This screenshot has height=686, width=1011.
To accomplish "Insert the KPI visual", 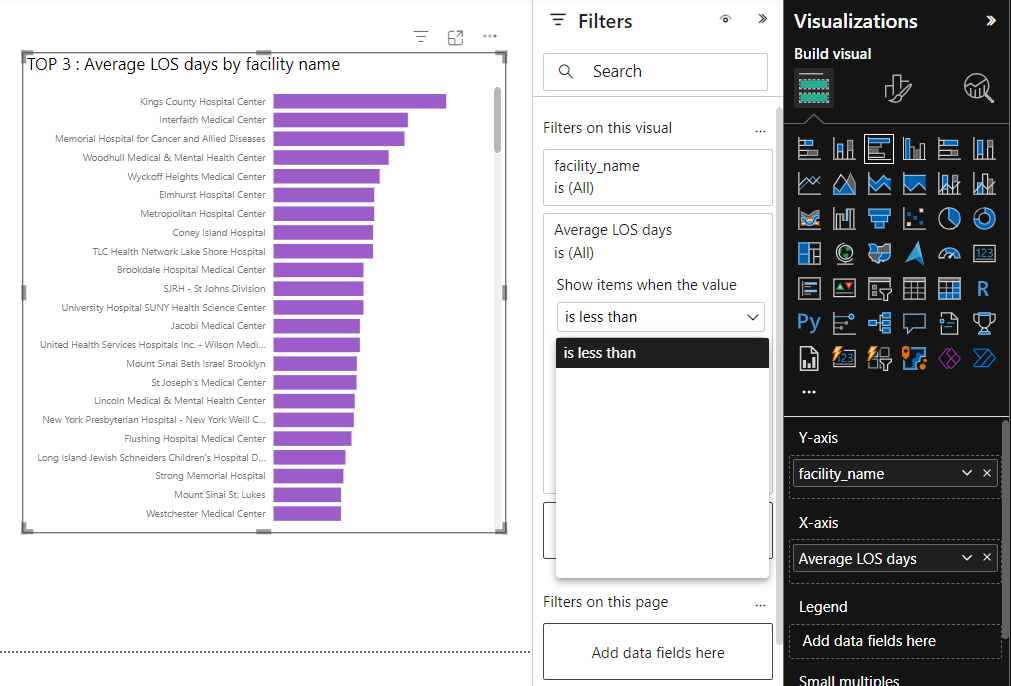I will [844, 288].
